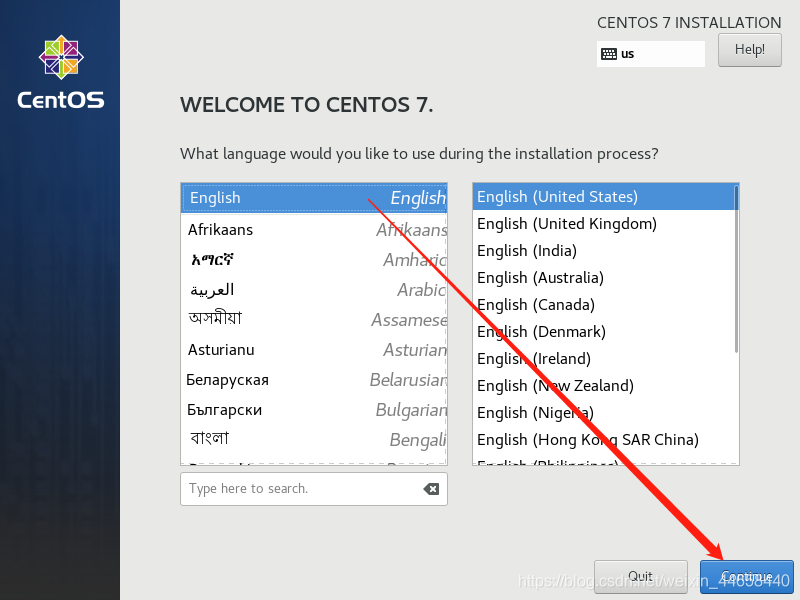
Task: Open the us keyboard layout indicator
Action: coord(651,54)
